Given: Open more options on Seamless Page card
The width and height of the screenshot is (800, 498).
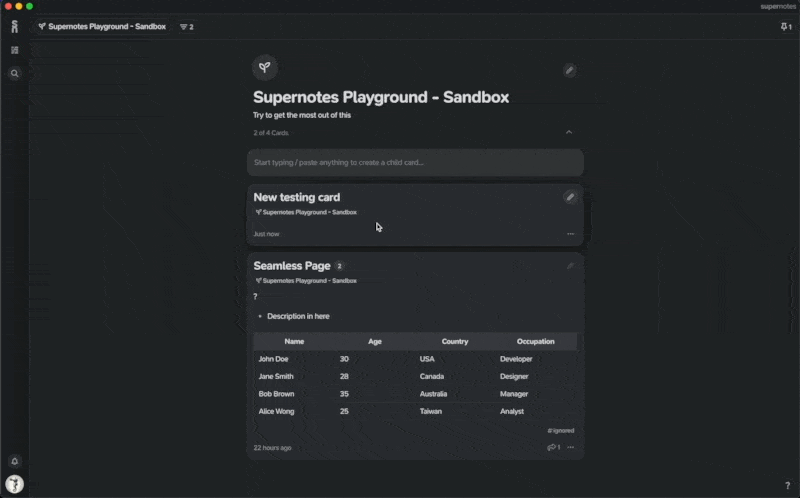Looking at the screenshot, I should [x=570, y=447].
